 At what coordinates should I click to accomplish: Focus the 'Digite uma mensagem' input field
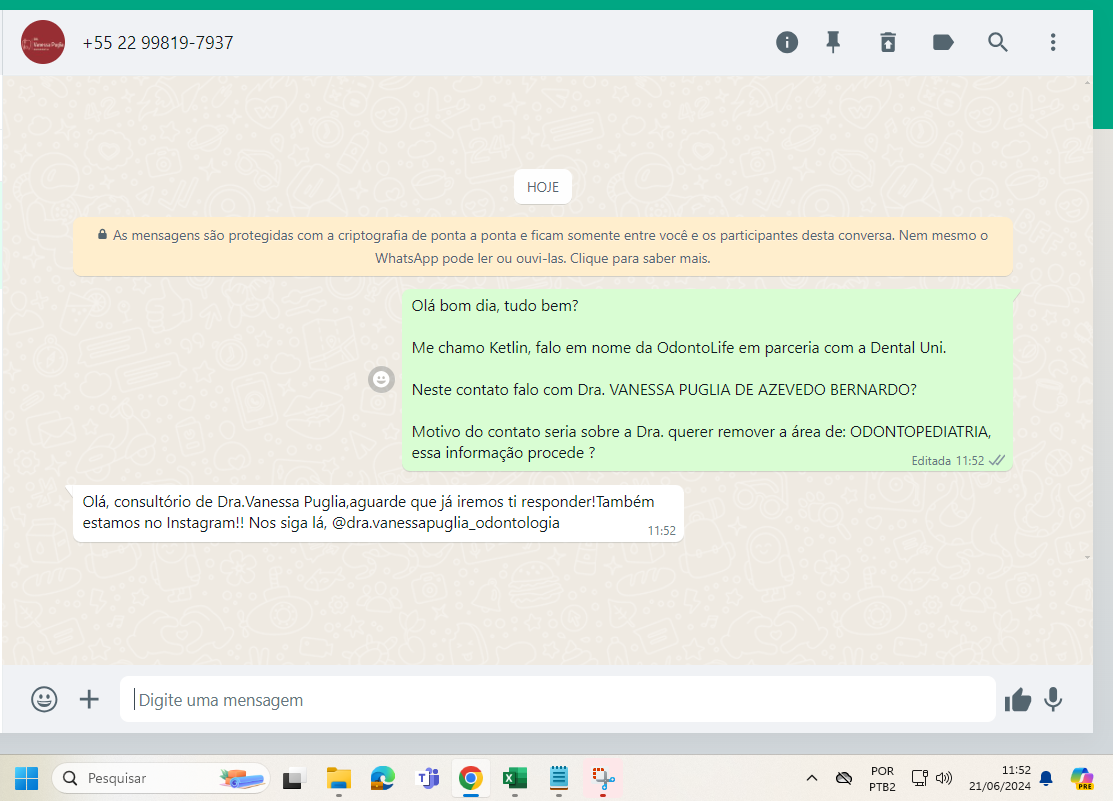(557, 699)
